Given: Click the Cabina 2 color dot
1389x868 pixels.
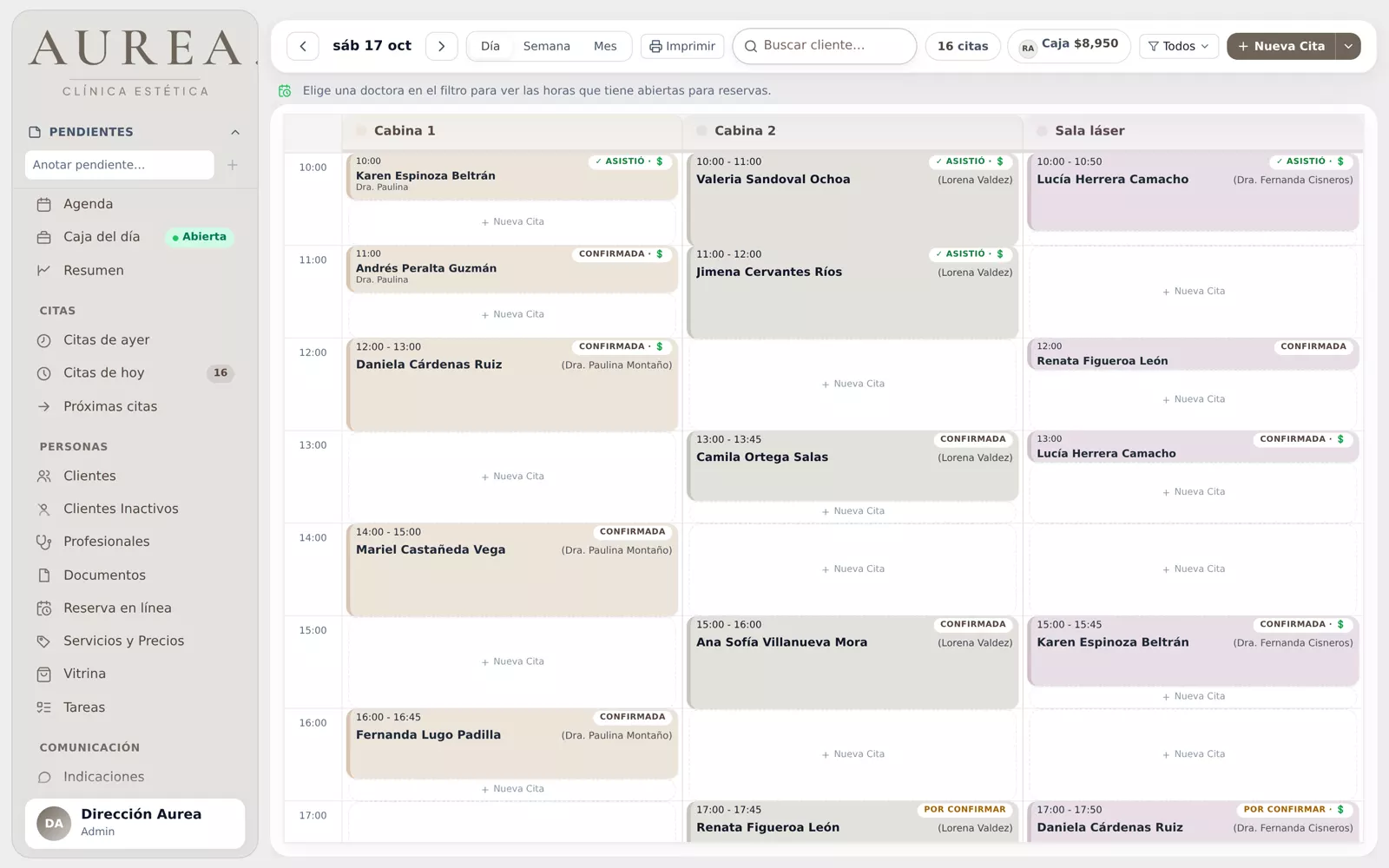Looking at the screenshot, I should pos(701,131).
